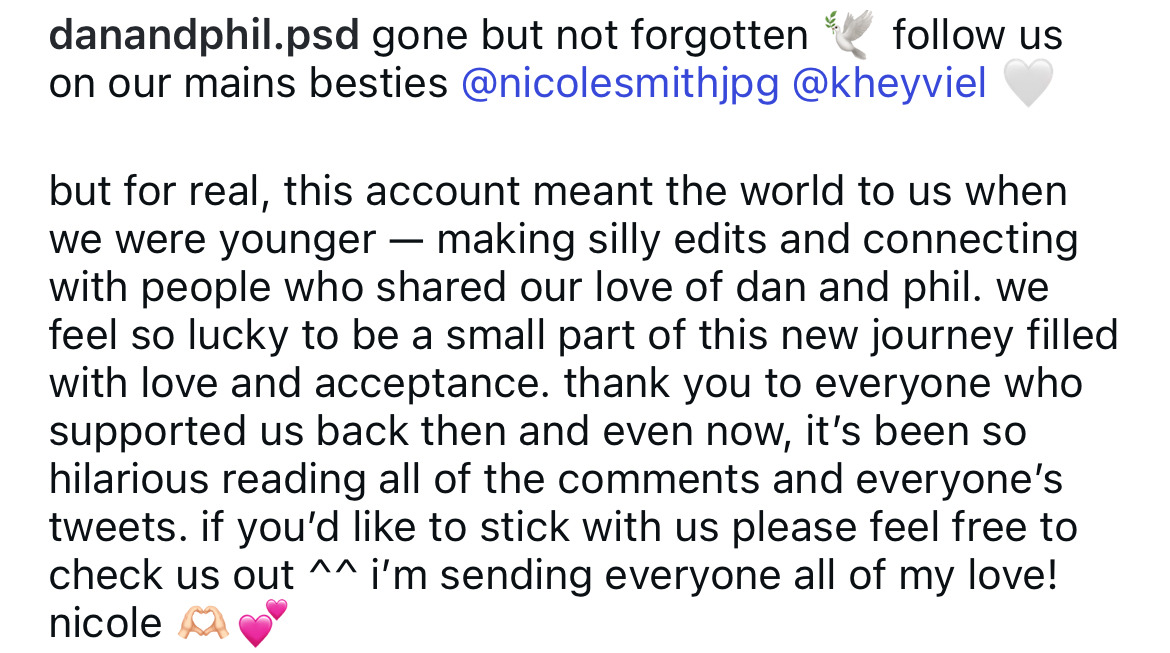Click the "^^" caret emoticon
The height and width of the screenshot is (653, 1170).
click(323, 575)
